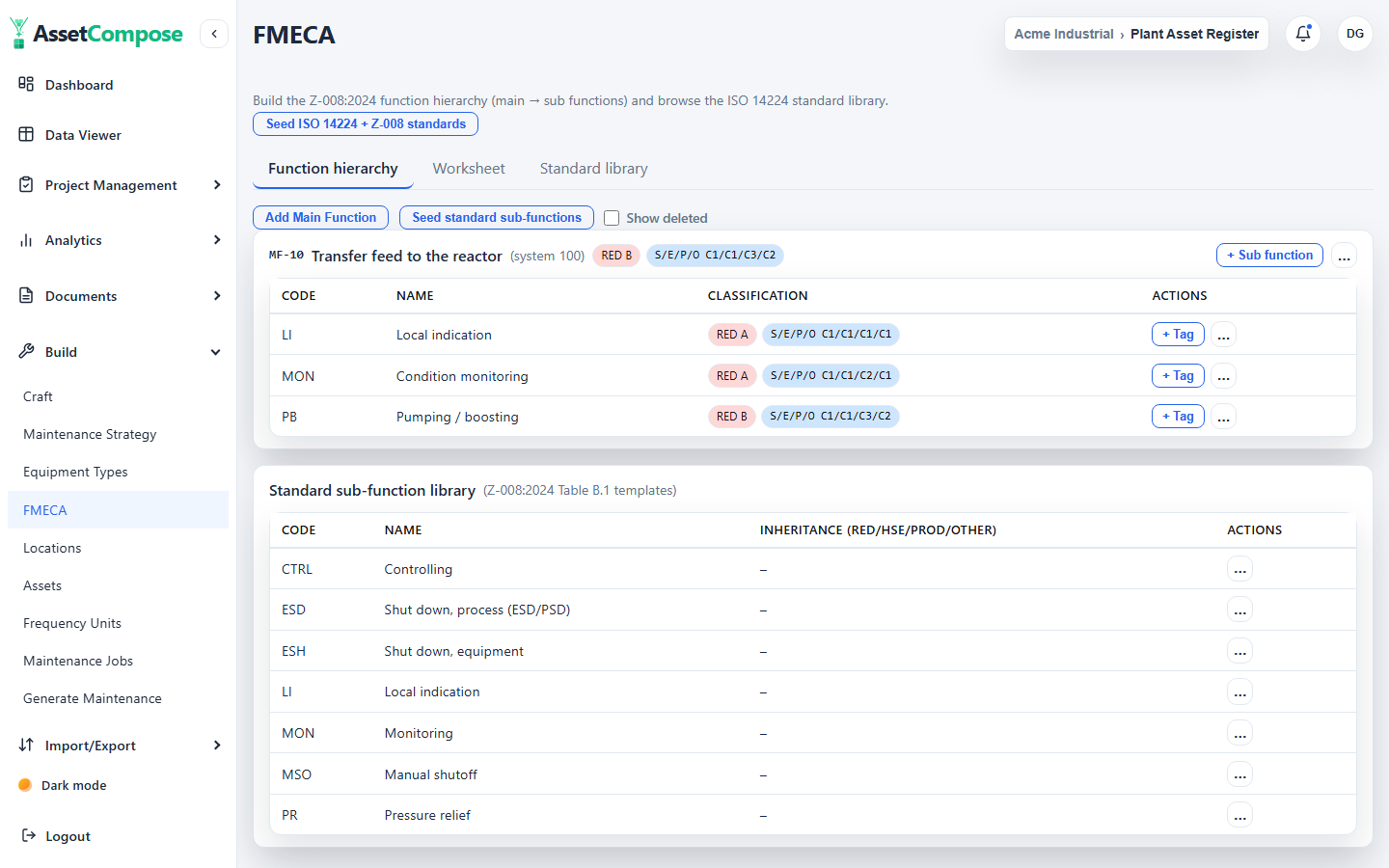Click "Shut down, process (ESD/PSD)" name cell
Viewport: 1389px width, 868px height.
[477, 610]
